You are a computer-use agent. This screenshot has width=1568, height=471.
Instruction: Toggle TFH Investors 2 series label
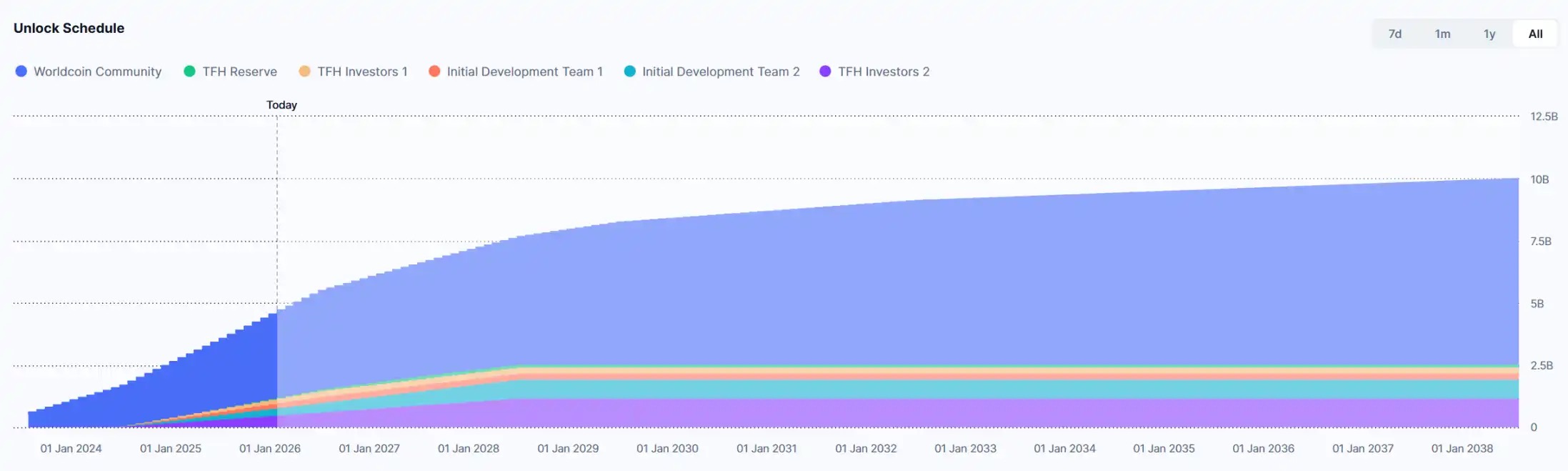point(883,71)
